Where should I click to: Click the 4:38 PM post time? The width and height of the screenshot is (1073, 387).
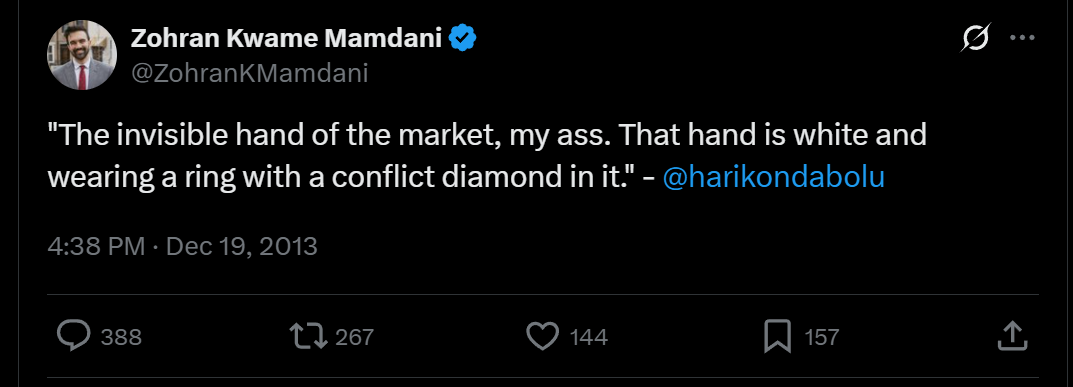[96, 245]
